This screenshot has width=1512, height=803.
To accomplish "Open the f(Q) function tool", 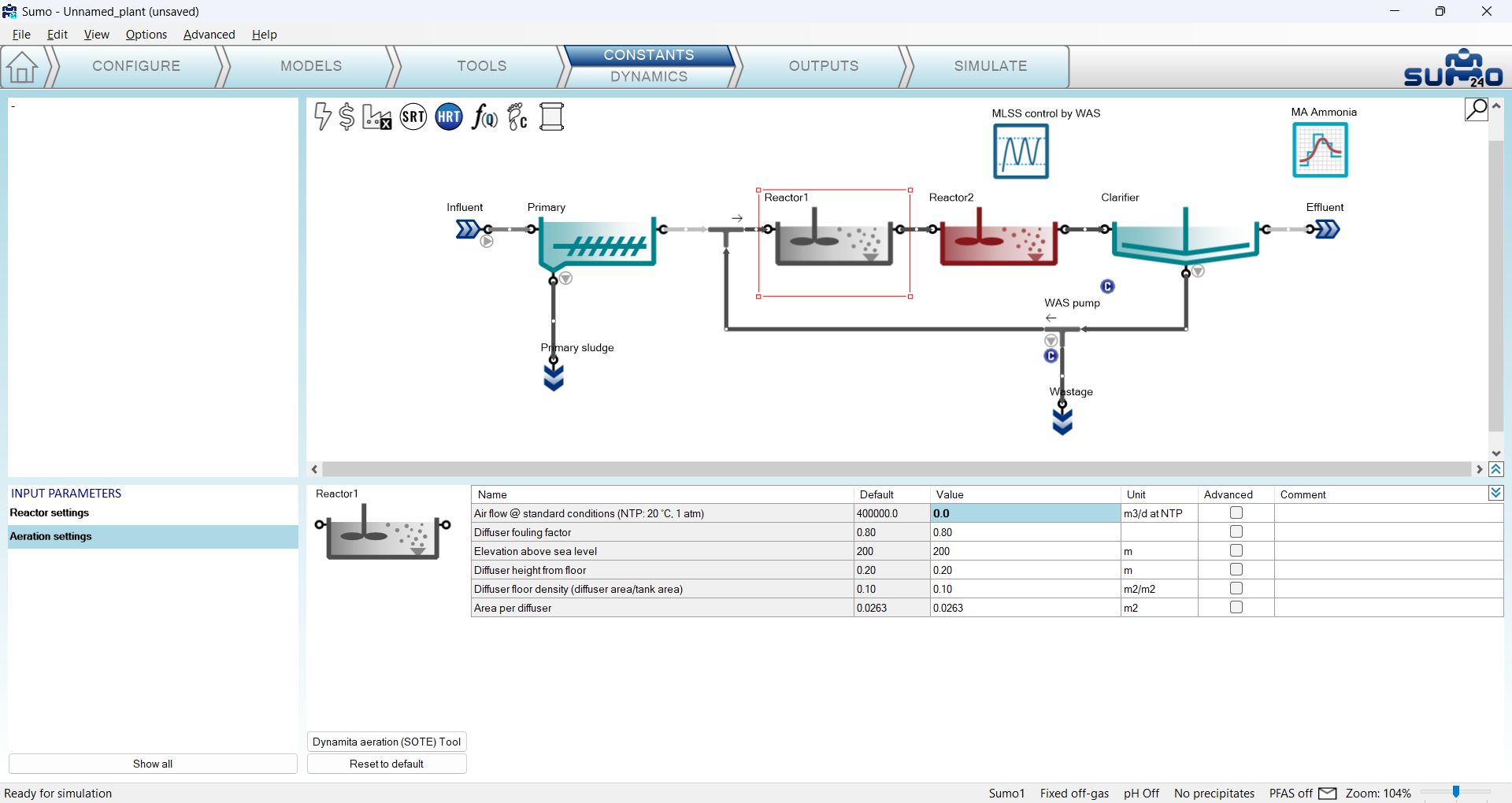I will 484,117.
